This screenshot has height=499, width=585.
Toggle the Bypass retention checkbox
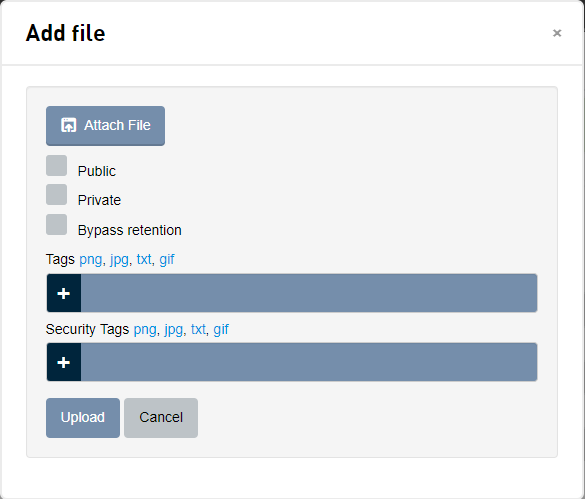coord(56,224)
